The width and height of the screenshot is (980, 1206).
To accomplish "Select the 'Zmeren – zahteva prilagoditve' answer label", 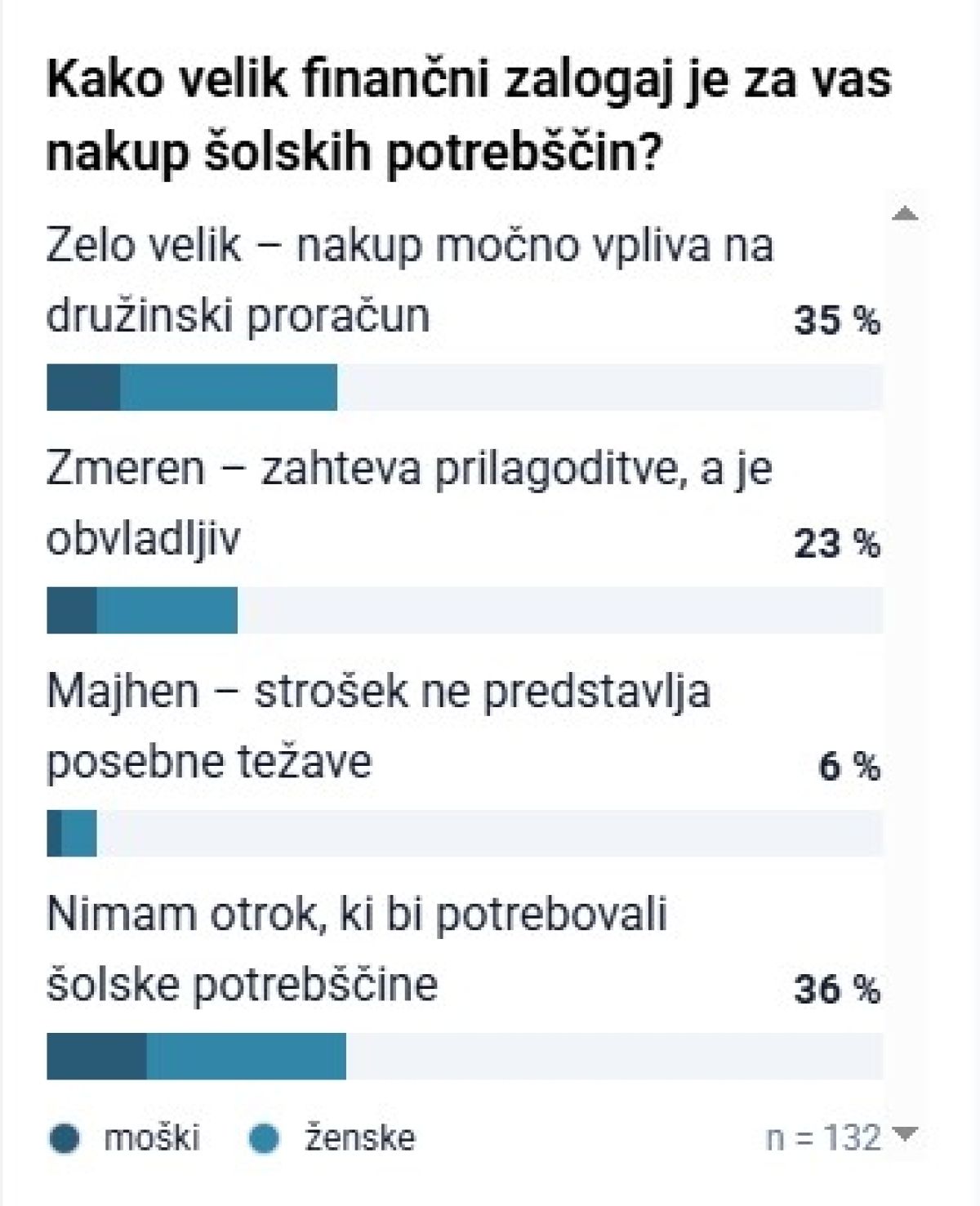I will (x=409, y=503).
